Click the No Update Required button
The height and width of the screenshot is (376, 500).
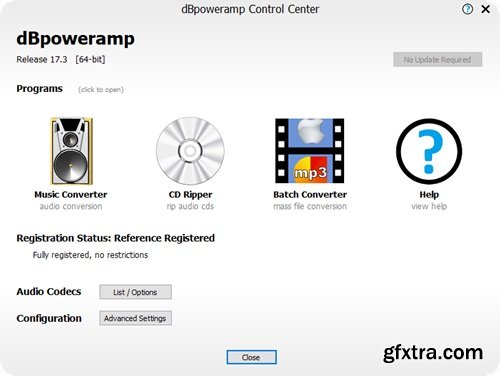click(437, 59)
